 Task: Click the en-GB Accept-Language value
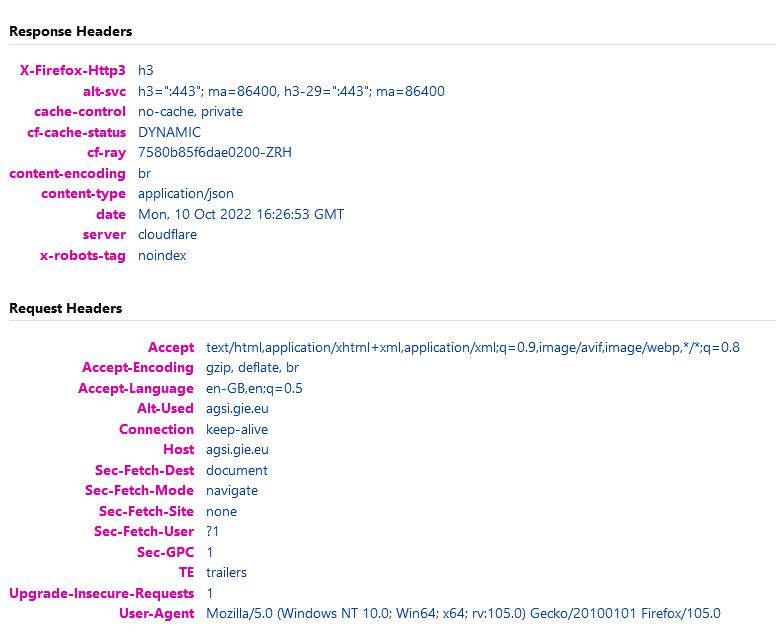pos(254,388)
